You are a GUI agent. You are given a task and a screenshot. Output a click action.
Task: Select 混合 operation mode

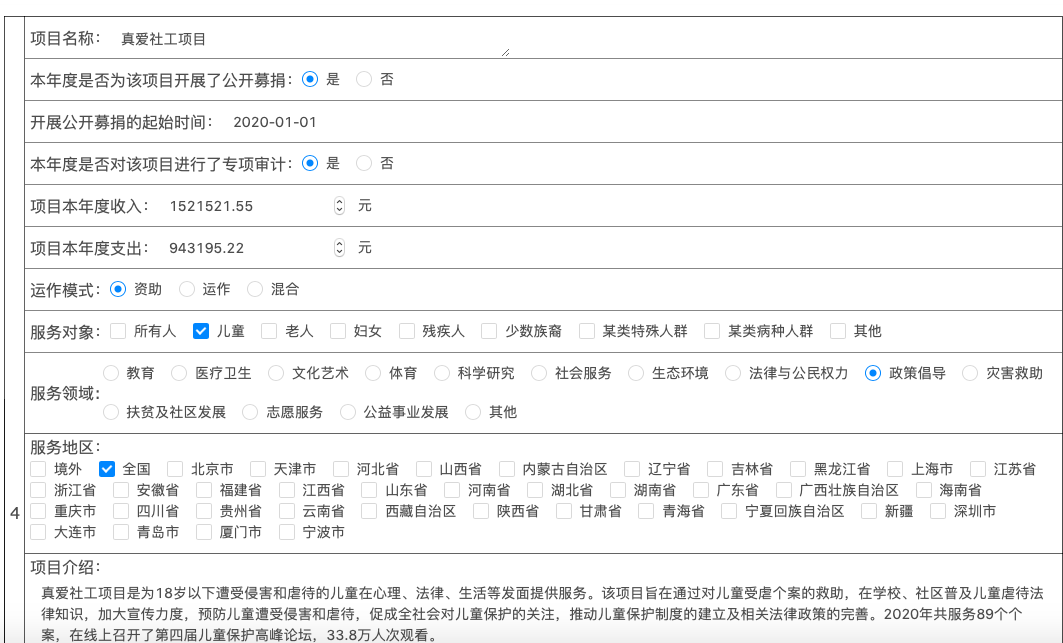click(x=255, y=289)
